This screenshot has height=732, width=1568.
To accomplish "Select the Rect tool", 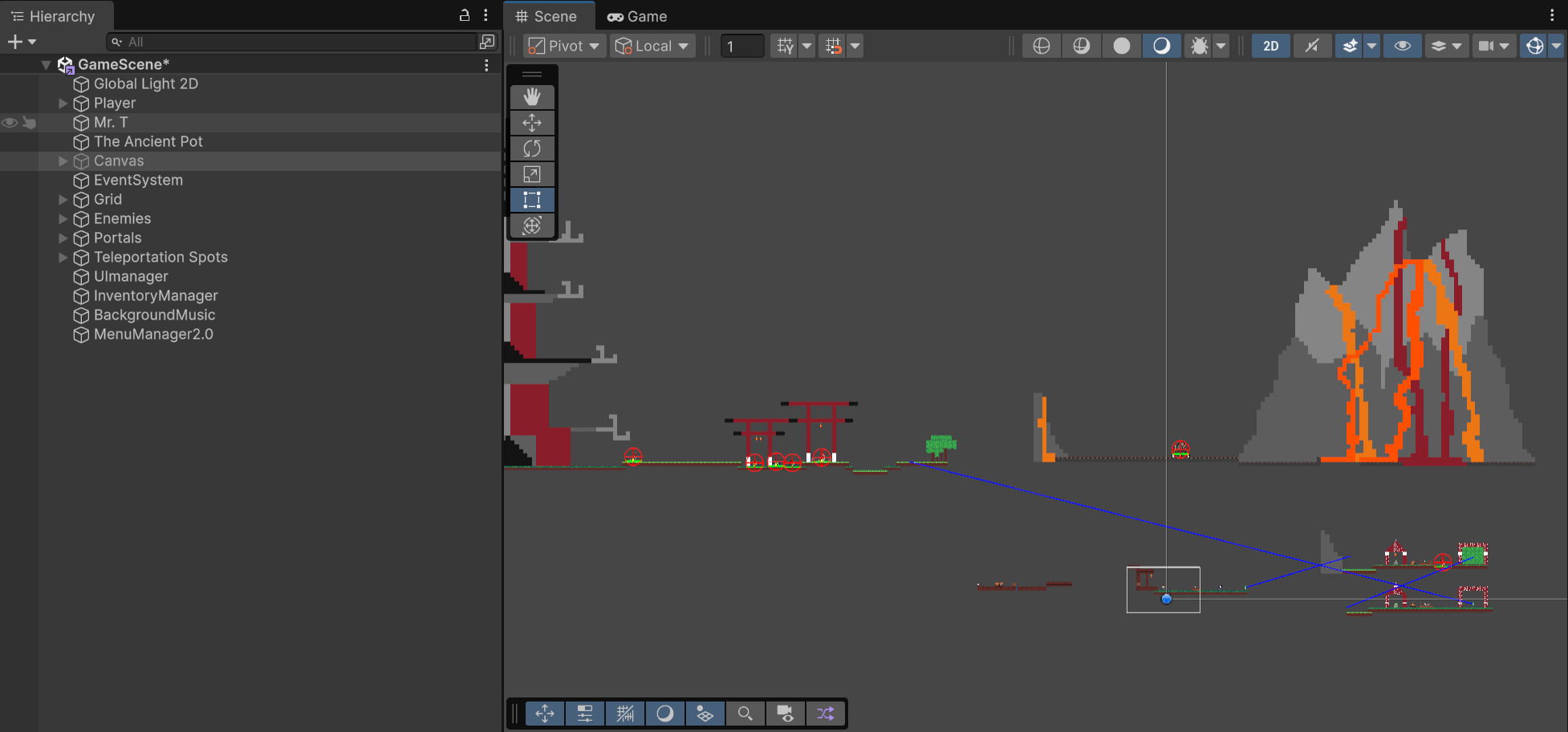I will (x=532, y=200).
